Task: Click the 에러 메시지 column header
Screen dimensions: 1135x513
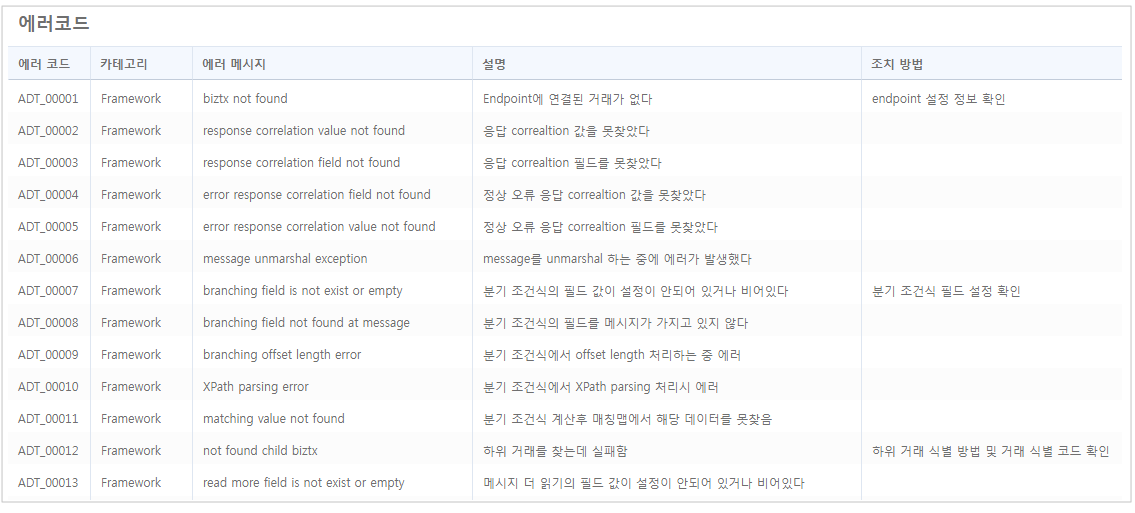Action: pyautogui.click(x=234, y=64)
